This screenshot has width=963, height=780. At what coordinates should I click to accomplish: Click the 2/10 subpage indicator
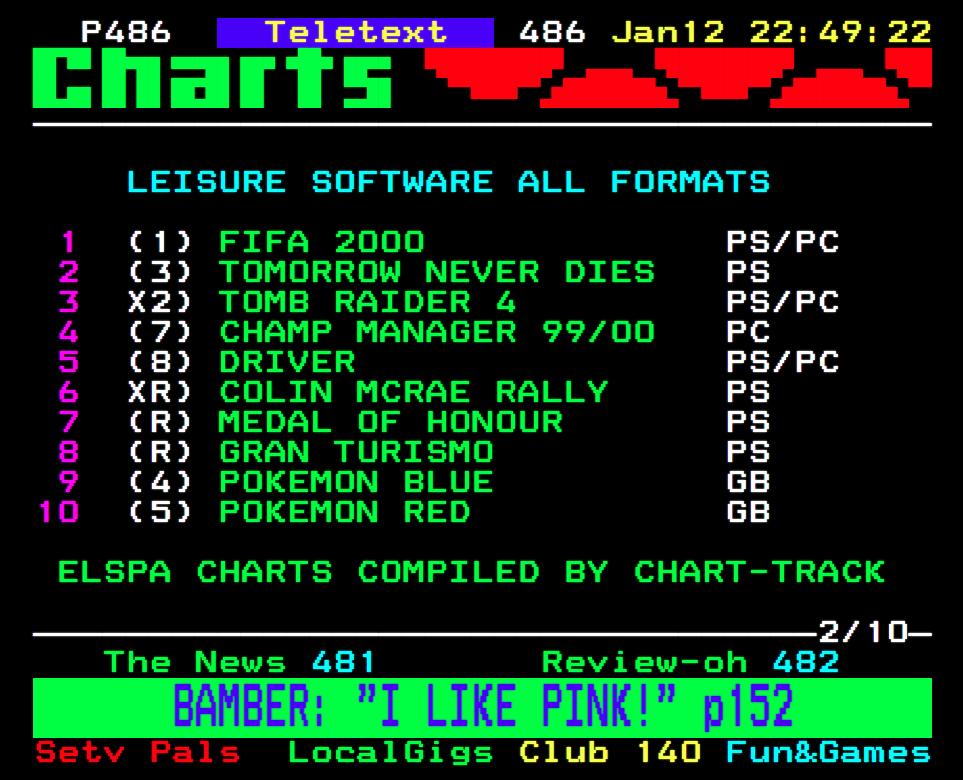click(x=864, y=632)
